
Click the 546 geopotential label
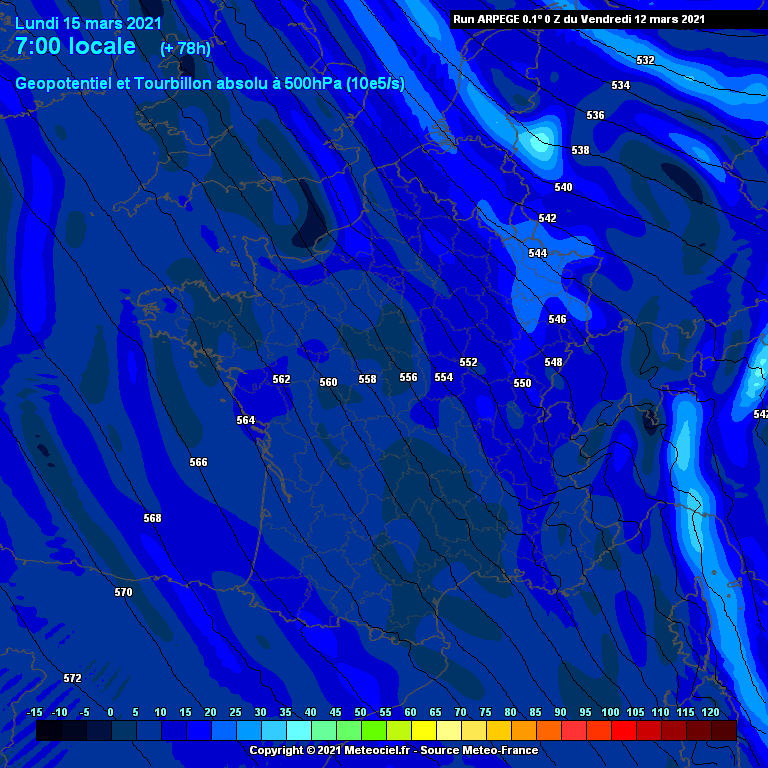point(557,319)
